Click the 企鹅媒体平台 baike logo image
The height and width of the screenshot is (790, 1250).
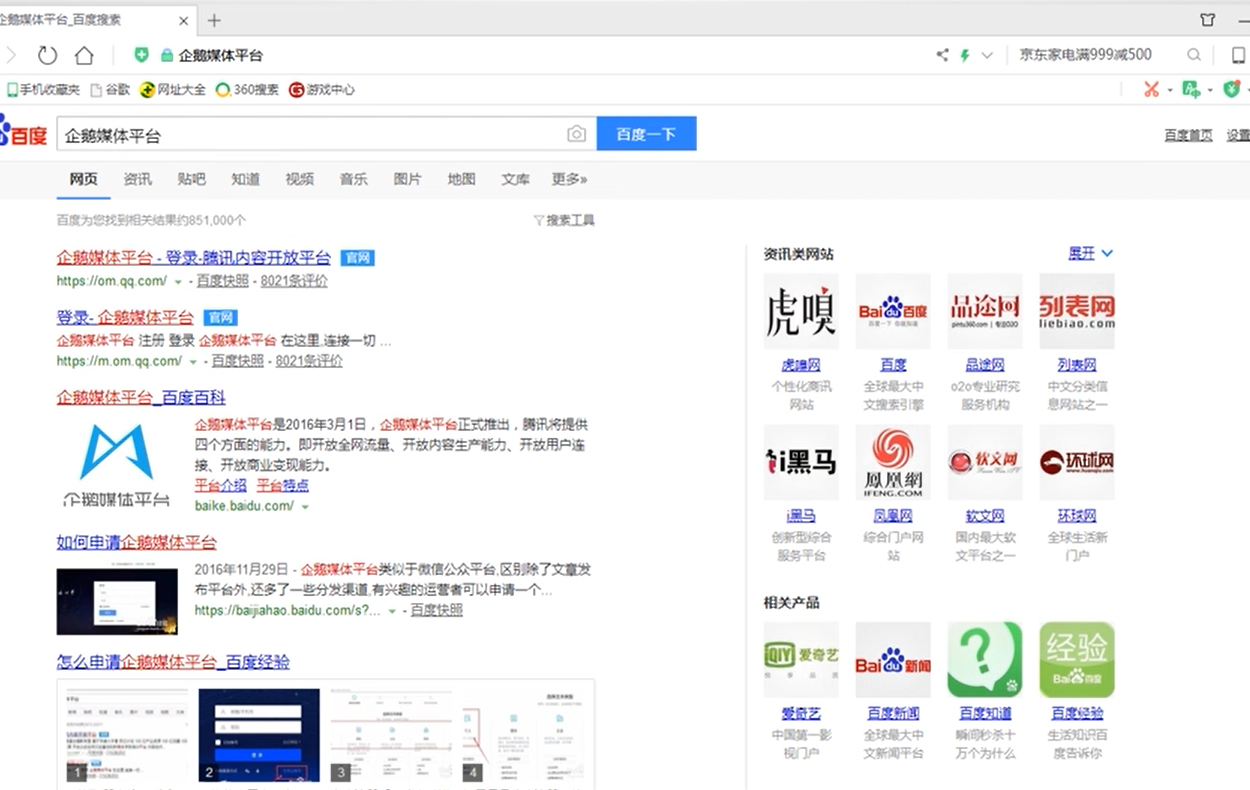[x=116, y=465]
